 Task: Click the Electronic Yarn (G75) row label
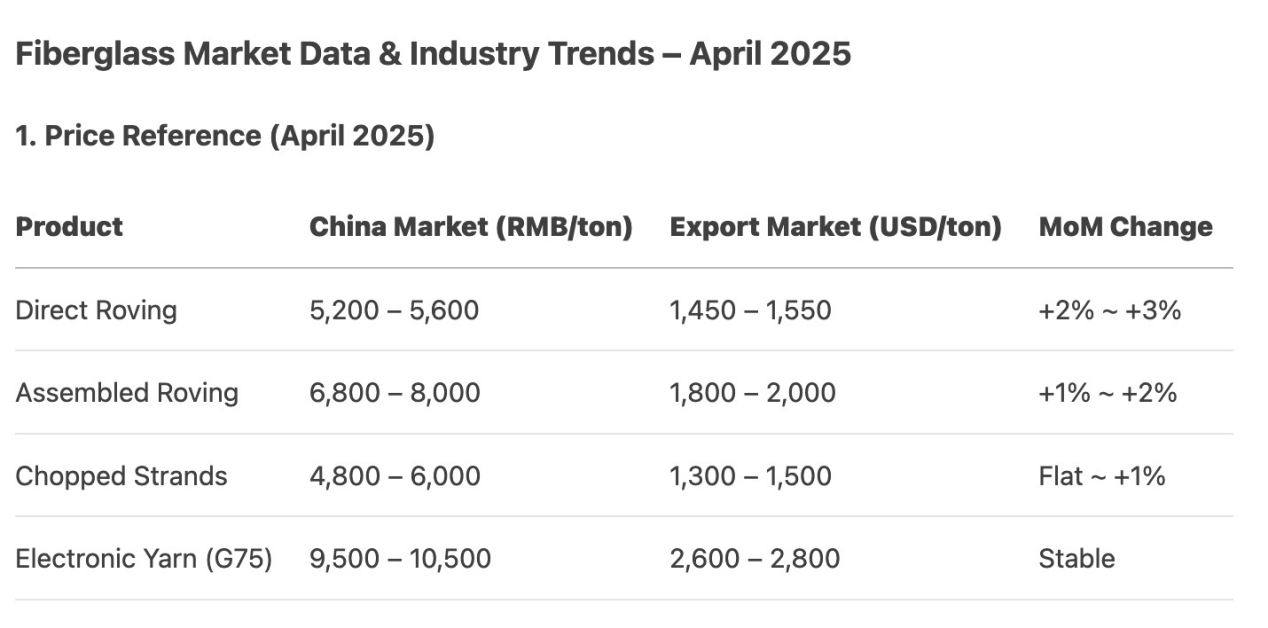pyautogui.click(x=144, y=558)
